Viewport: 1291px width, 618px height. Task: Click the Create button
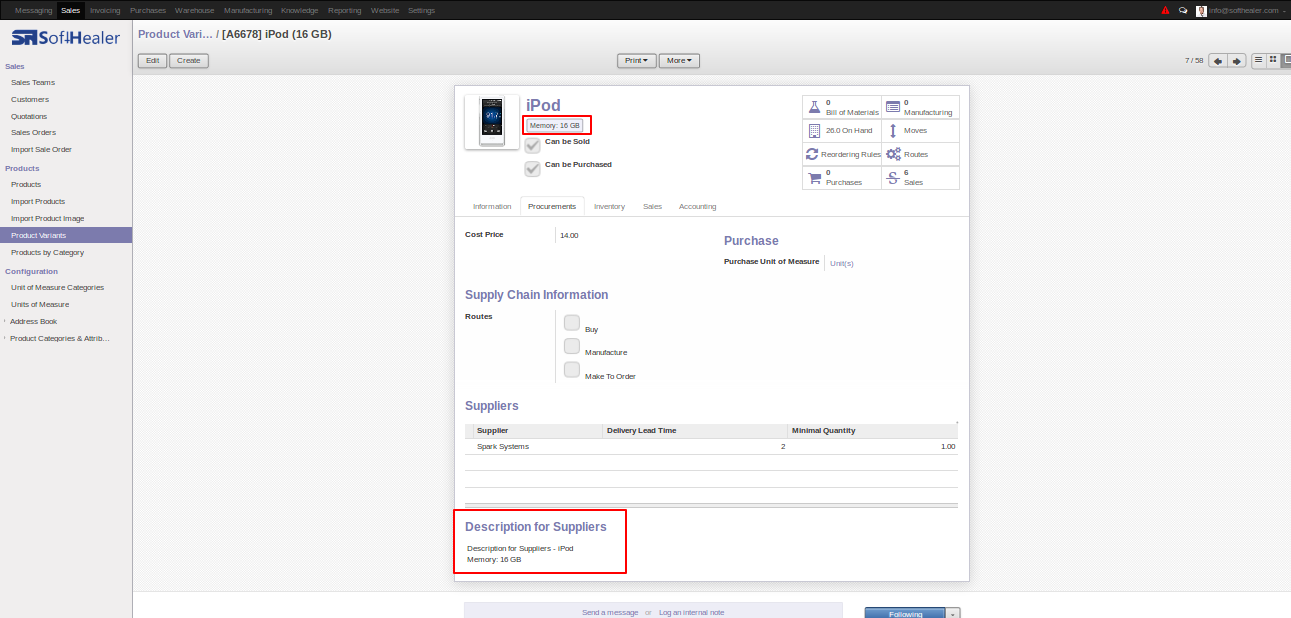click(189, 61)
